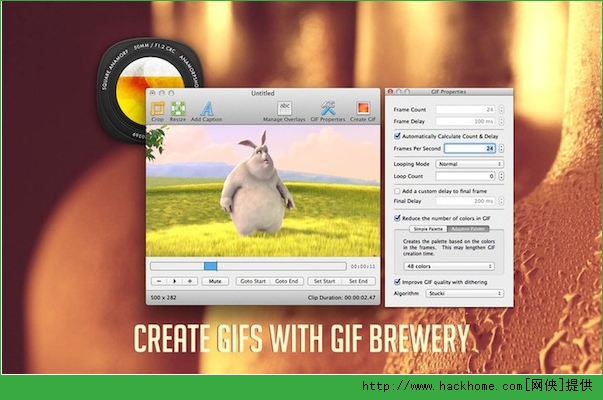Close the GIF Properties window
Screen dimensions: 603x400
click(390, 92)
